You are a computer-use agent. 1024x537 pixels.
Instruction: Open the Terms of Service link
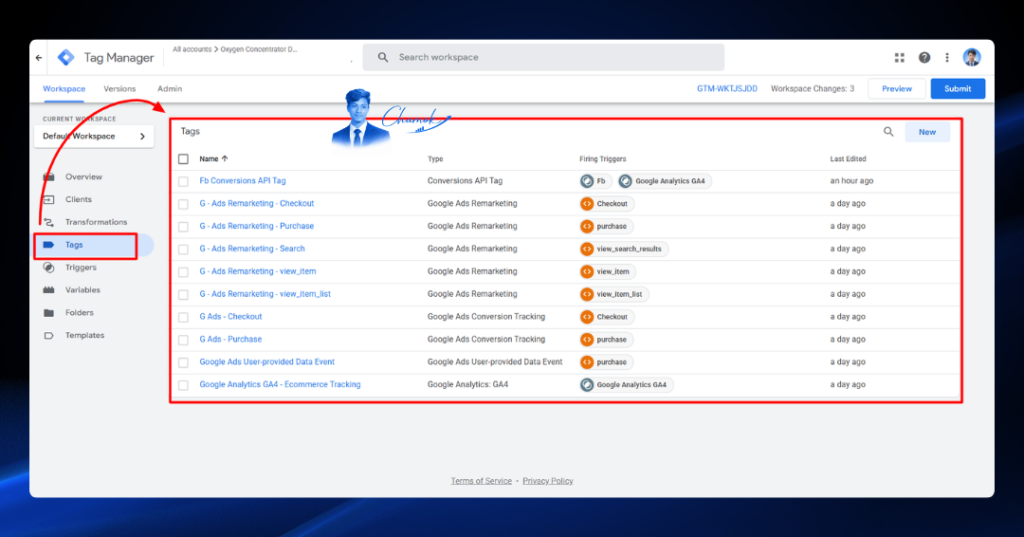pos(481,481)
